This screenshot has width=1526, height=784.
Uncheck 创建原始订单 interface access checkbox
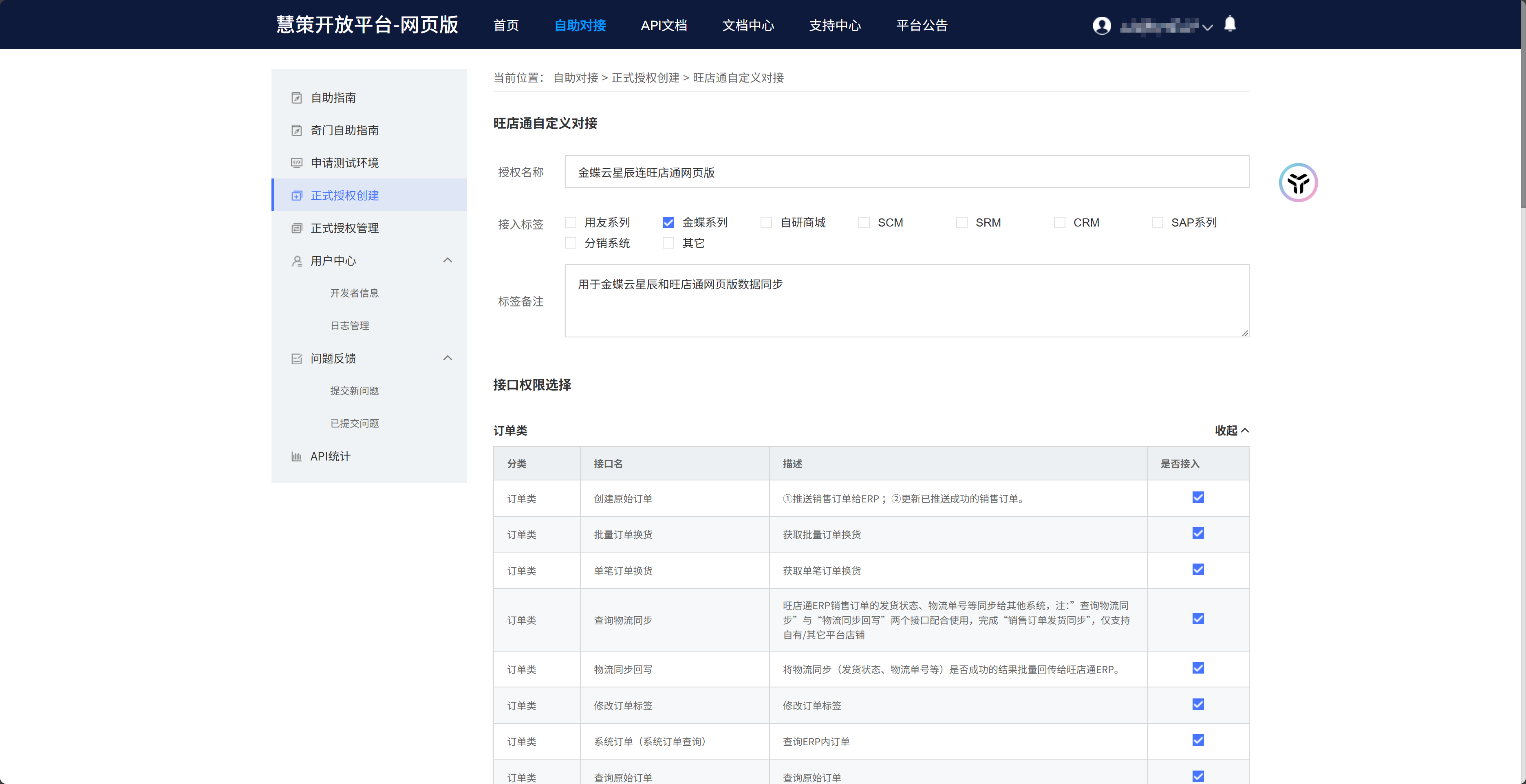(x=1198, y=498)
